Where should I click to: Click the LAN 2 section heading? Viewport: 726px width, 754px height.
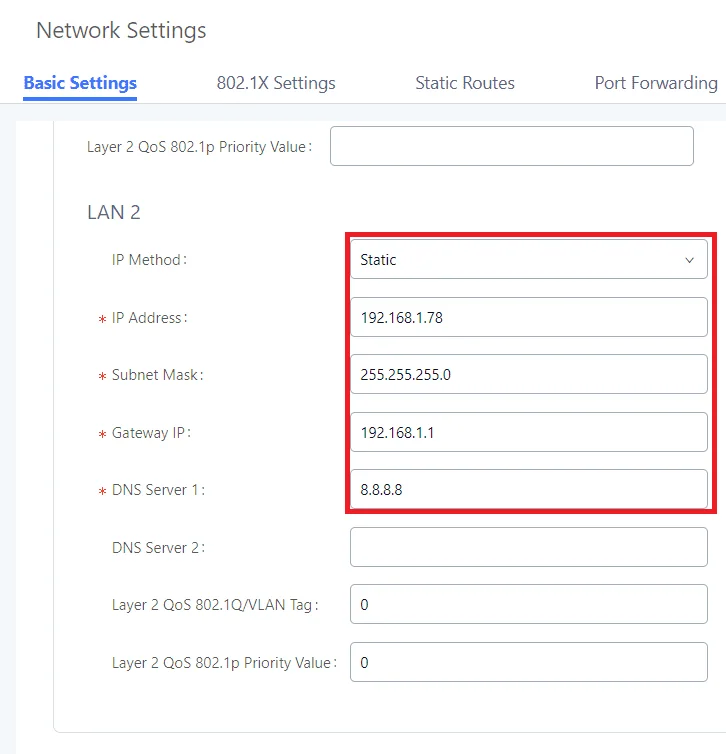114,212
